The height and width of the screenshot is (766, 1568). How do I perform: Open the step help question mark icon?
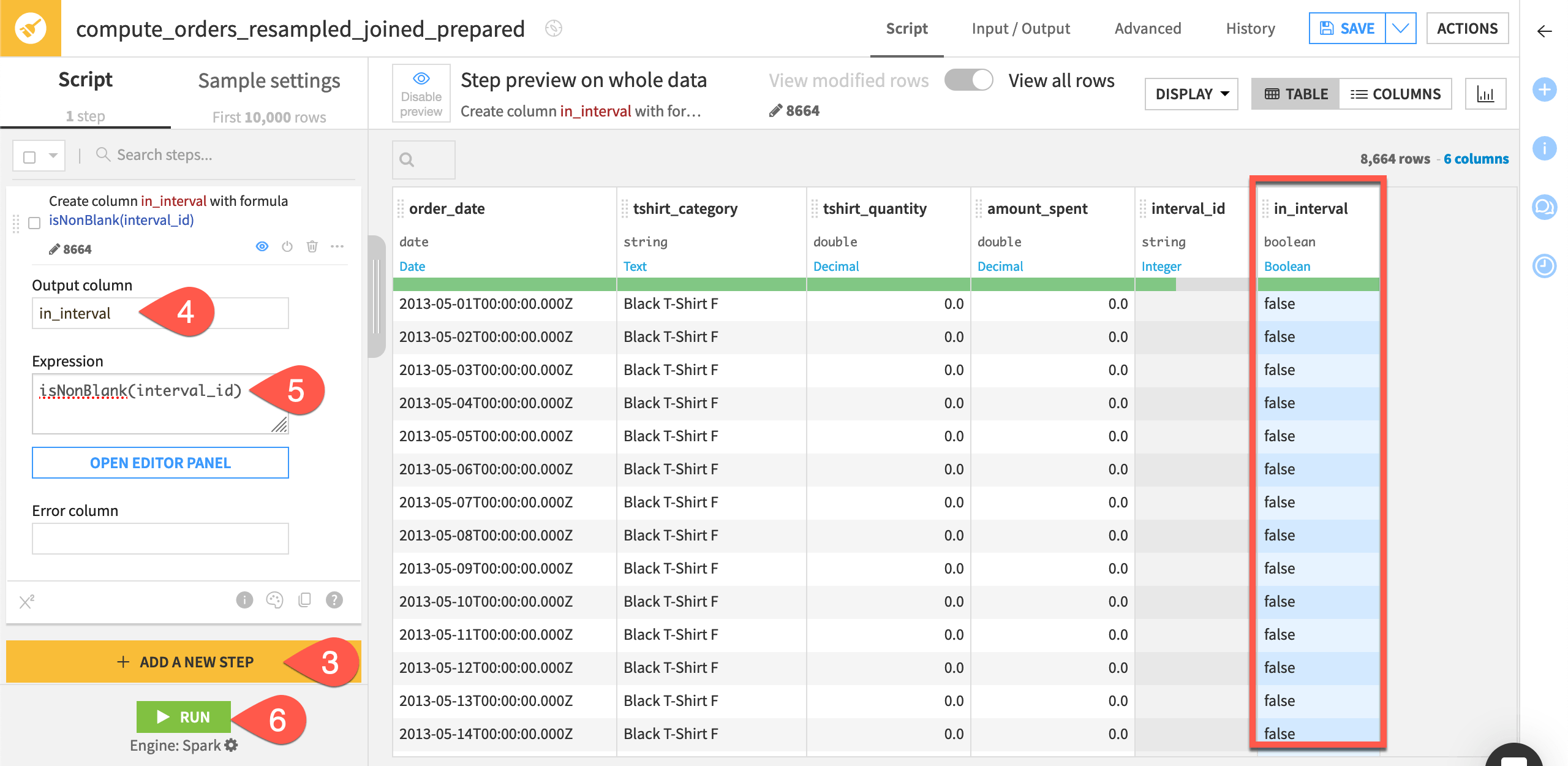[334, 600]
